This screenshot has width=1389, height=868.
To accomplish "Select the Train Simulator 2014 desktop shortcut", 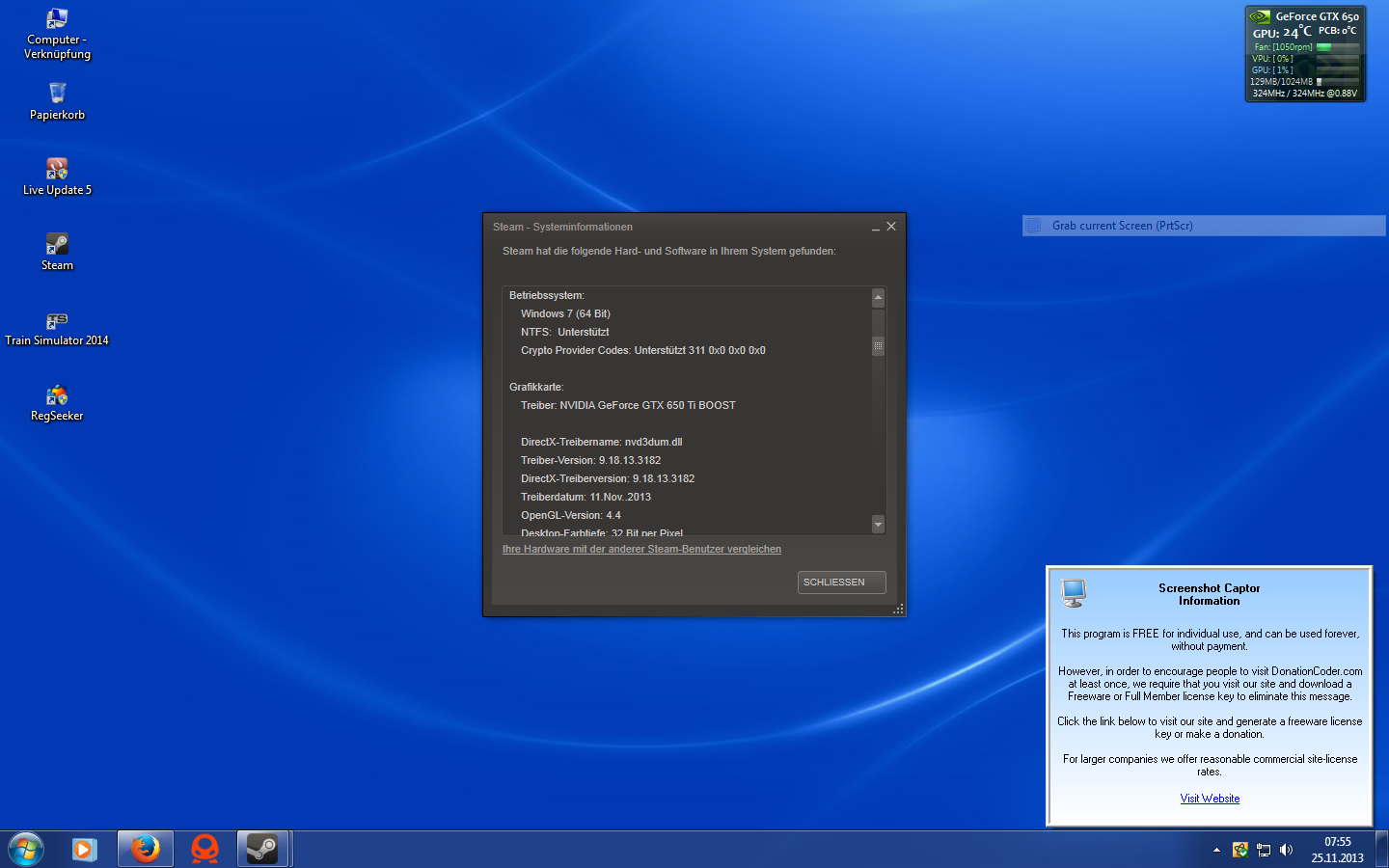I will [57, 327].
